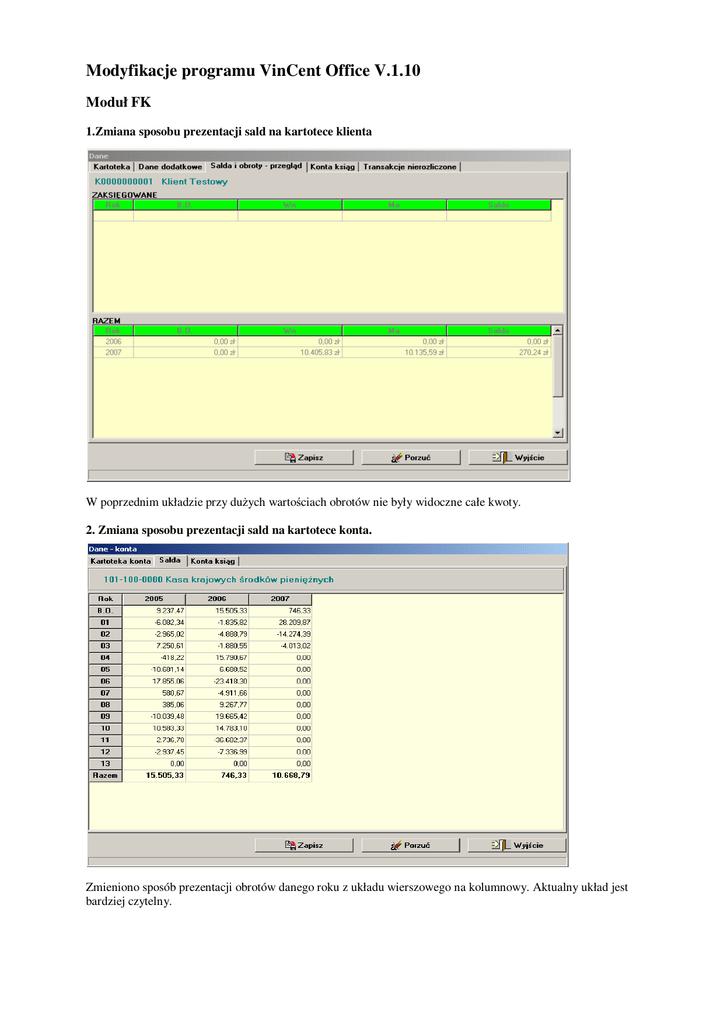This screenshot has width=724, height=1024.
Task: Click Porzuć button in the Dane window
Action: tap(411, 457)
